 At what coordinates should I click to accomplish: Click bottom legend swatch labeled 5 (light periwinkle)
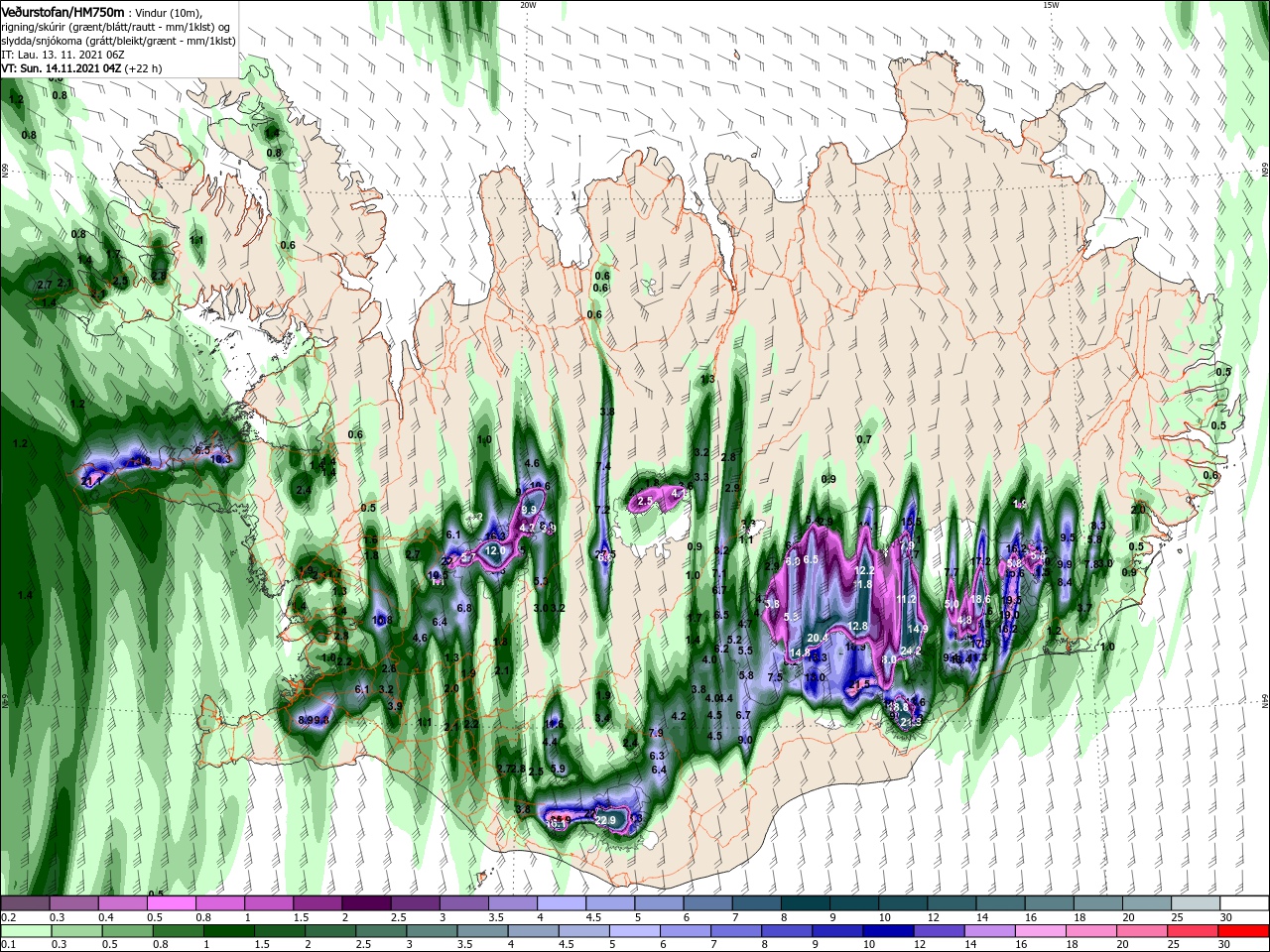[x=634, y=931]
